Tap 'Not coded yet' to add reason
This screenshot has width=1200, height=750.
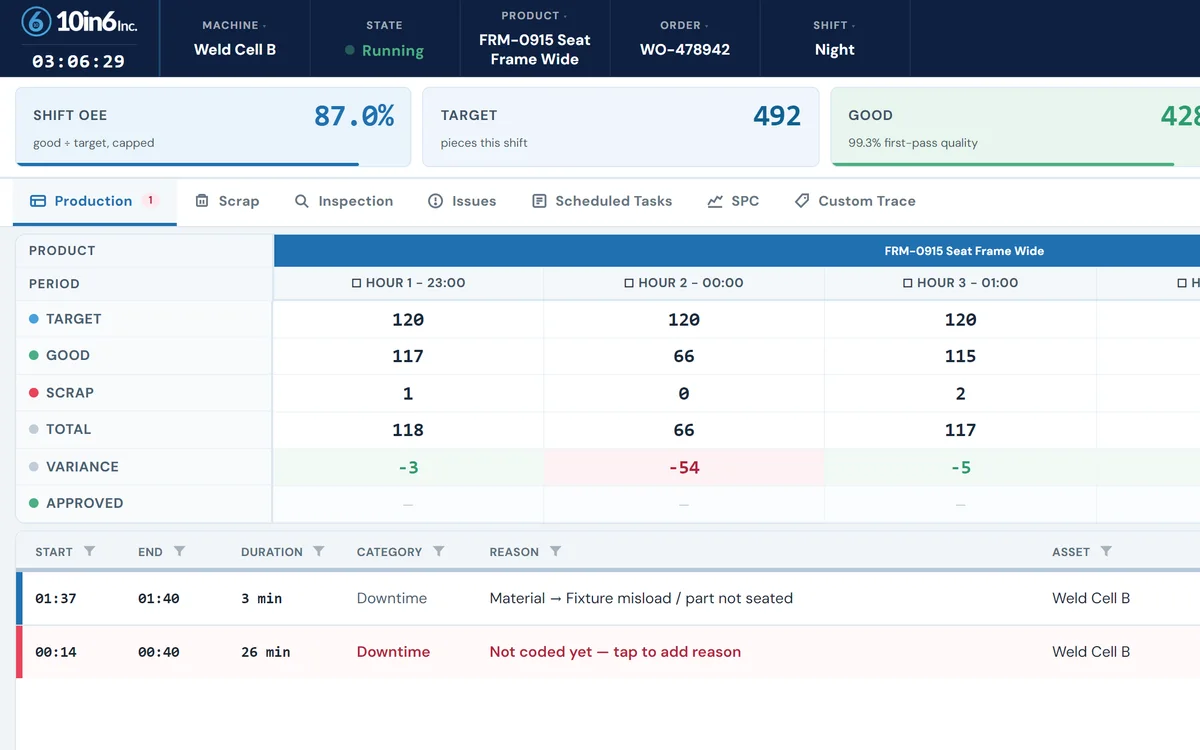615,652
